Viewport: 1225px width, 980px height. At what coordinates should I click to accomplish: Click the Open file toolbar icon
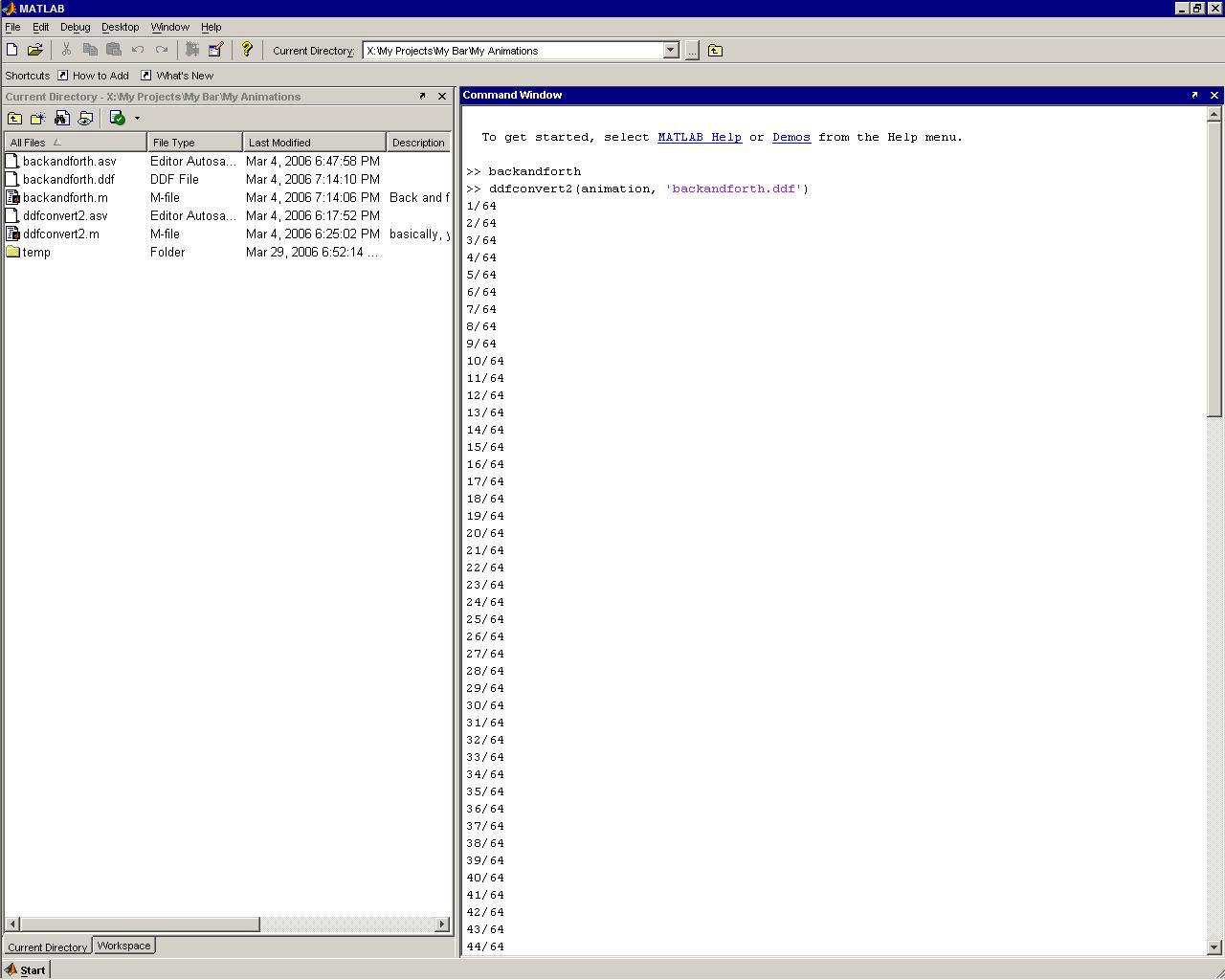tap(34, 50)
